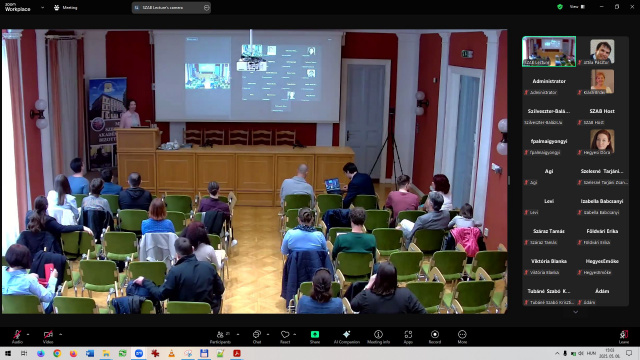
Task: Open the Participants panel
Action: [x=220, y=337]
